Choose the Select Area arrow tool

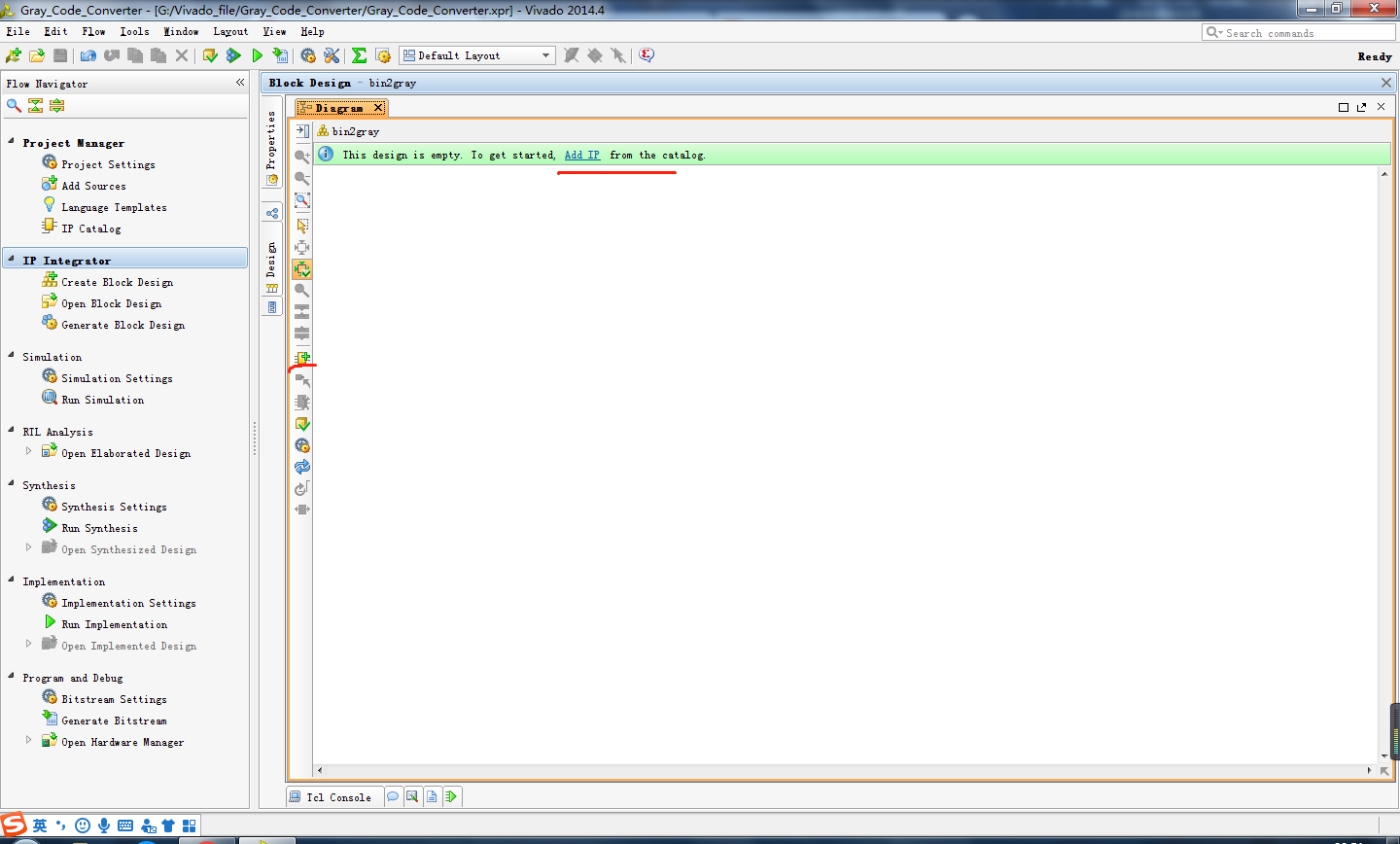point(302,226)
